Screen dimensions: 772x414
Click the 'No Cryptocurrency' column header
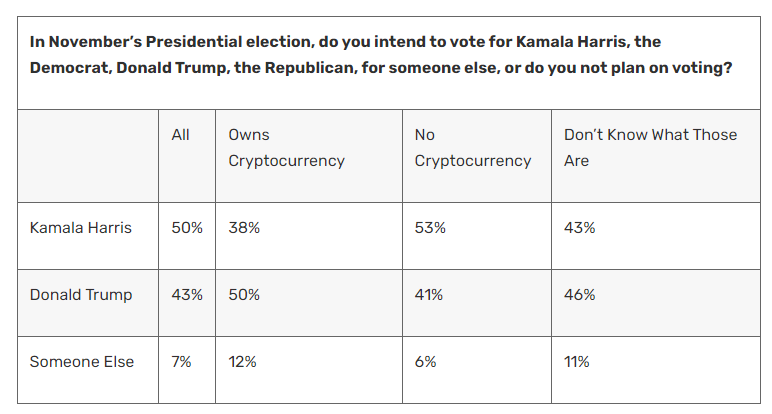click(473, 148)
